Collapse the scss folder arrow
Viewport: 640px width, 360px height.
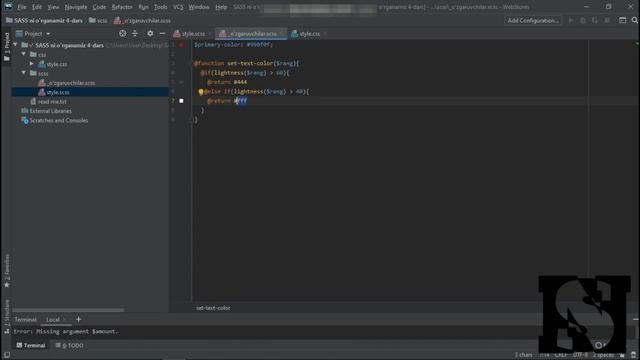point(24,73)
